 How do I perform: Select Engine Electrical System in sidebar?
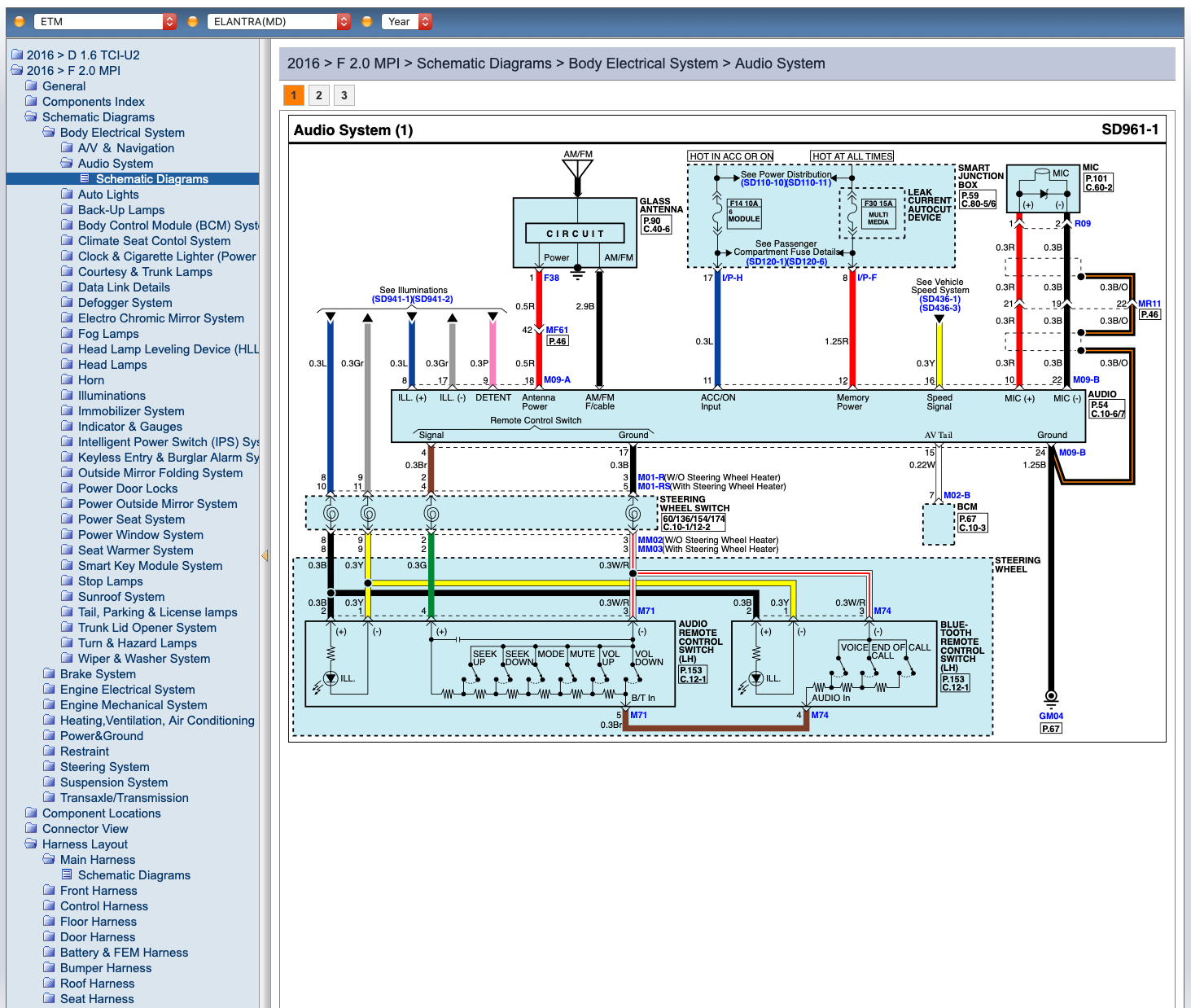coord(127,689)
